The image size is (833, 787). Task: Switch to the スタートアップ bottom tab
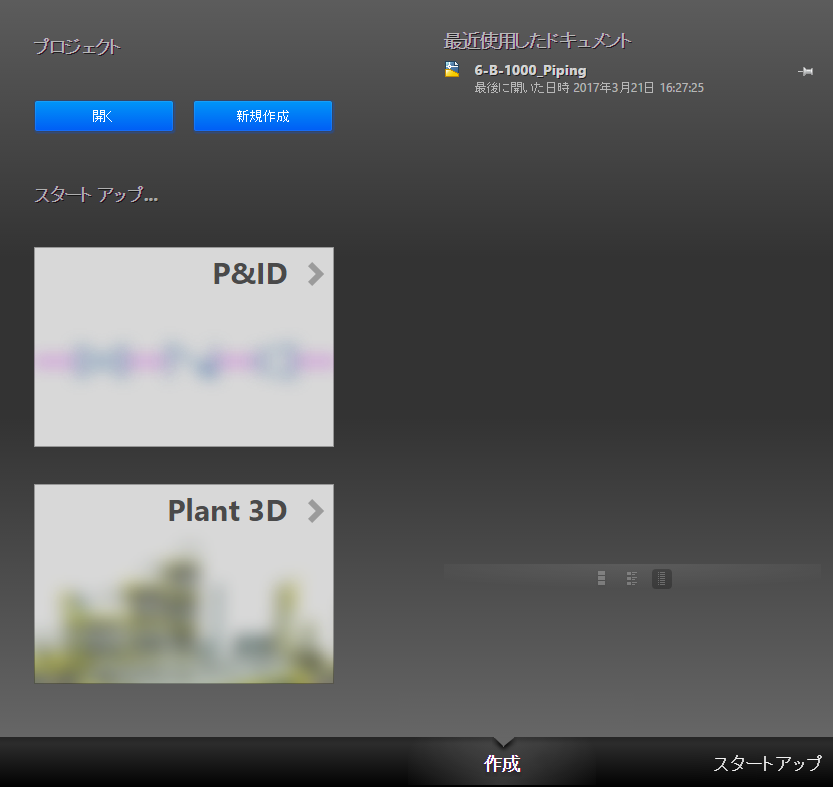(767, 764)
